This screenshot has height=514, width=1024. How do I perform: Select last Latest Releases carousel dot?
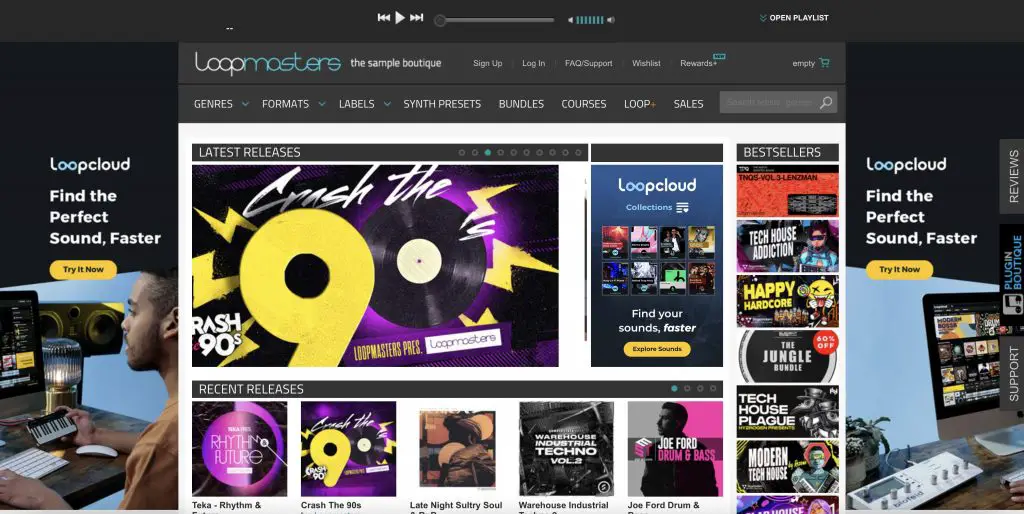pos(579,152)
